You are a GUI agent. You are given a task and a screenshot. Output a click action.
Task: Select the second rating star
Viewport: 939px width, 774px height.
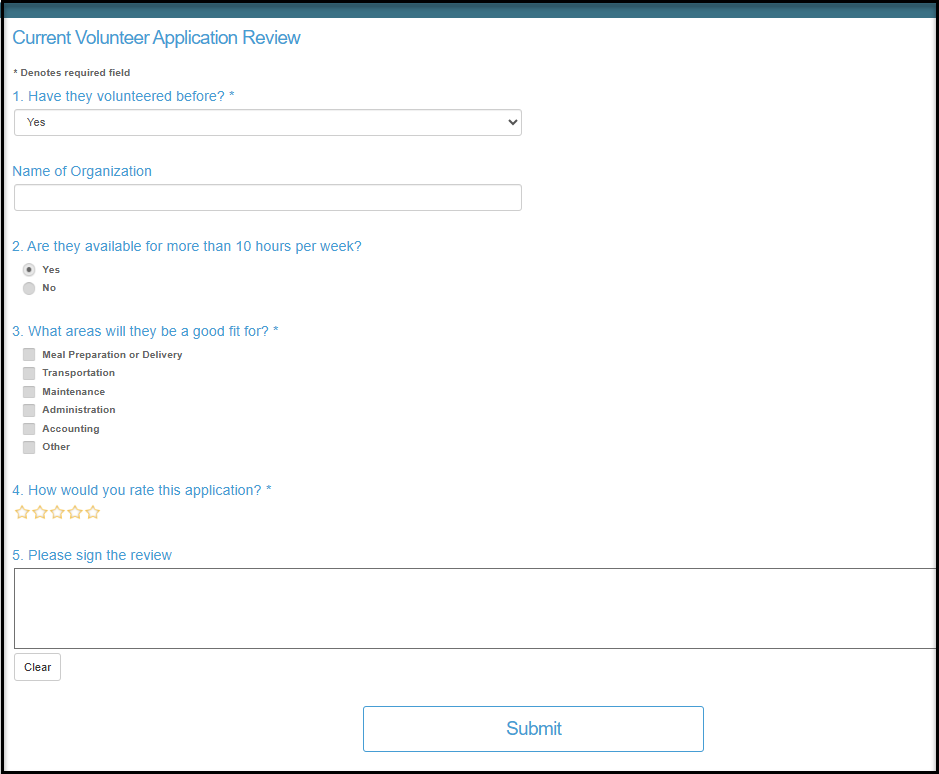click(40, 512)
